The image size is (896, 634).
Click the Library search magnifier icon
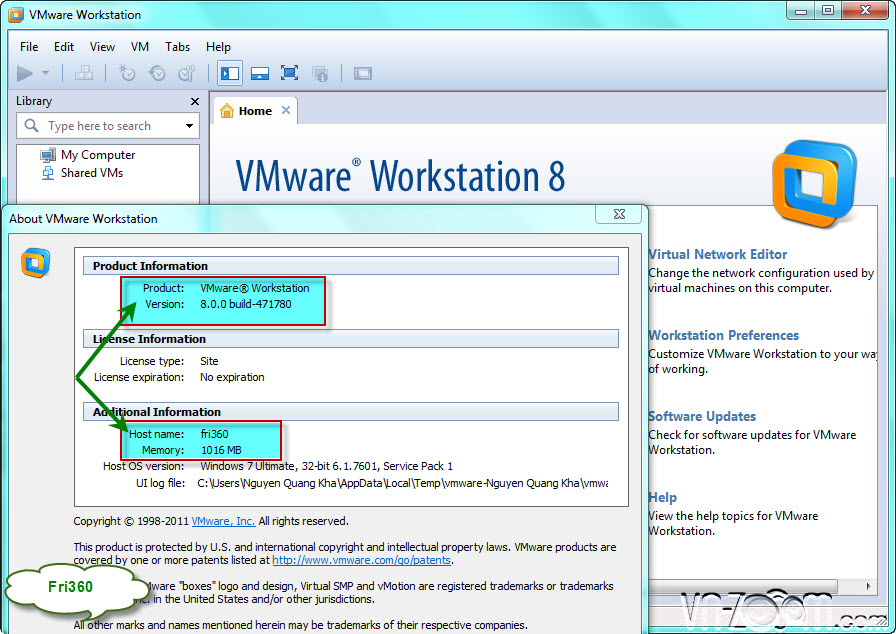pos(31,125)
